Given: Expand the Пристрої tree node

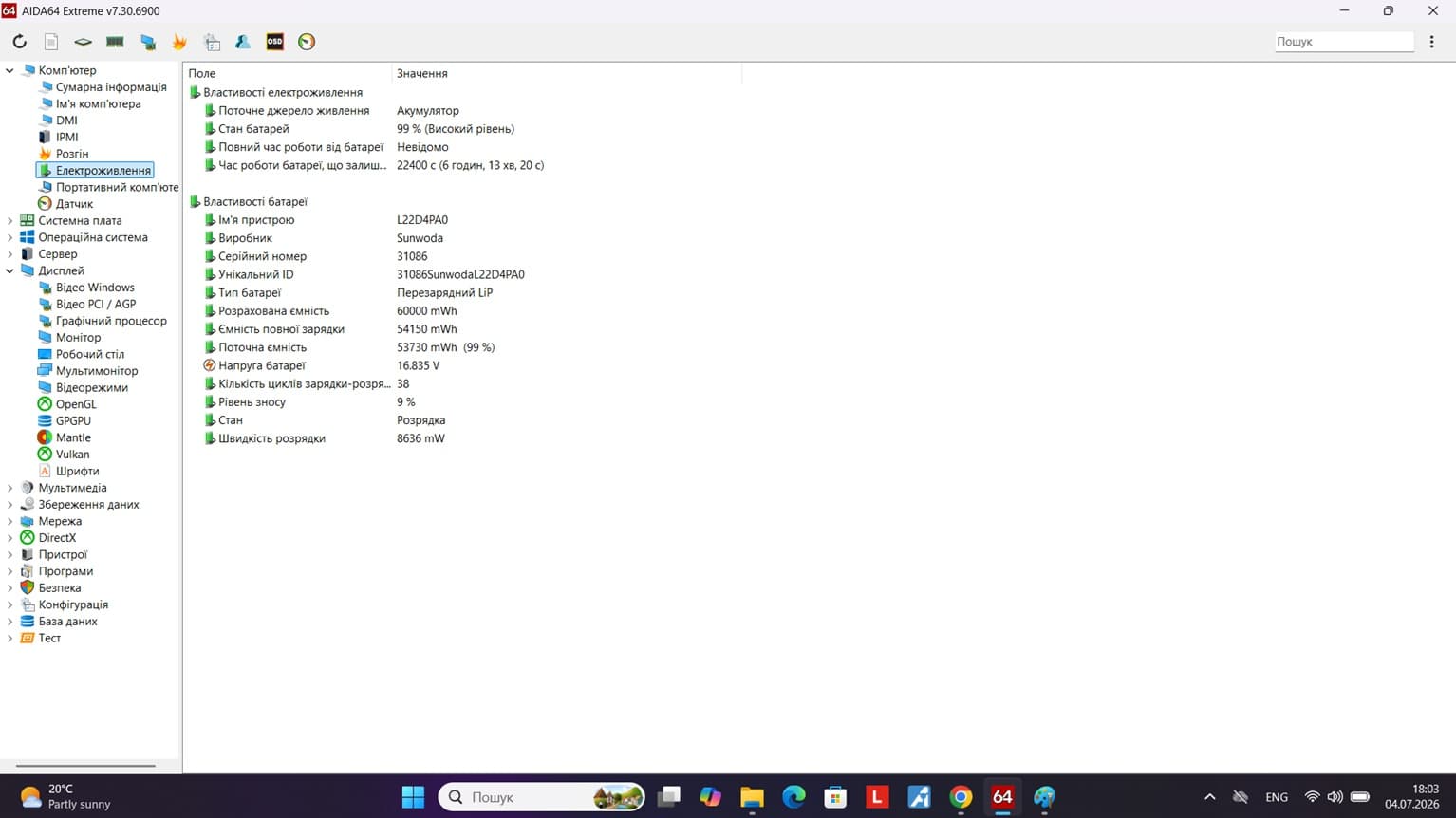Looking at the screenshot, I should click(x=9, y=554).
